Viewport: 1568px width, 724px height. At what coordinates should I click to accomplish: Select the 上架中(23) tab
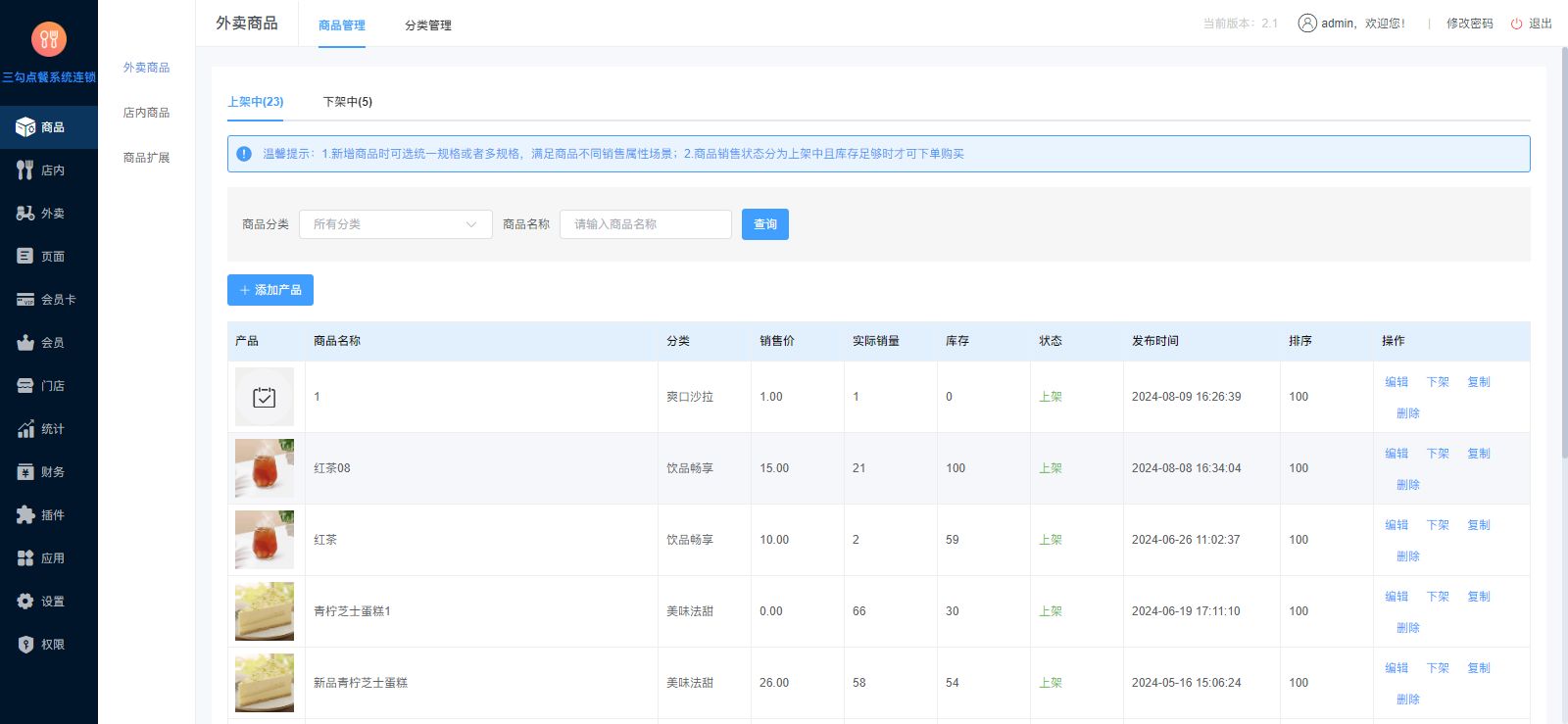(256, 102)
